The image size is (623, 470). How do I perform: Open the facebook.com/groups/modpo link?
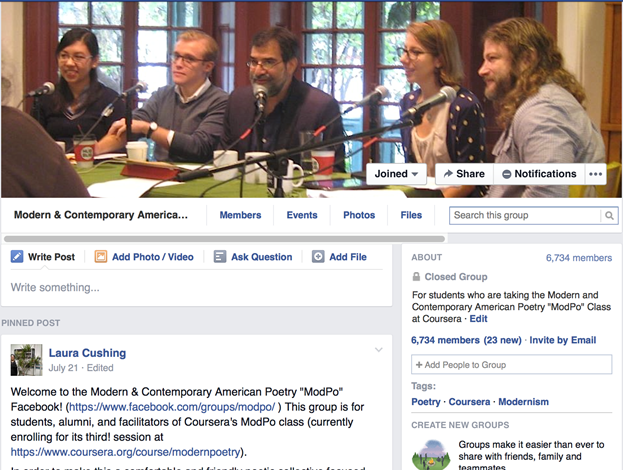(172, 407)
